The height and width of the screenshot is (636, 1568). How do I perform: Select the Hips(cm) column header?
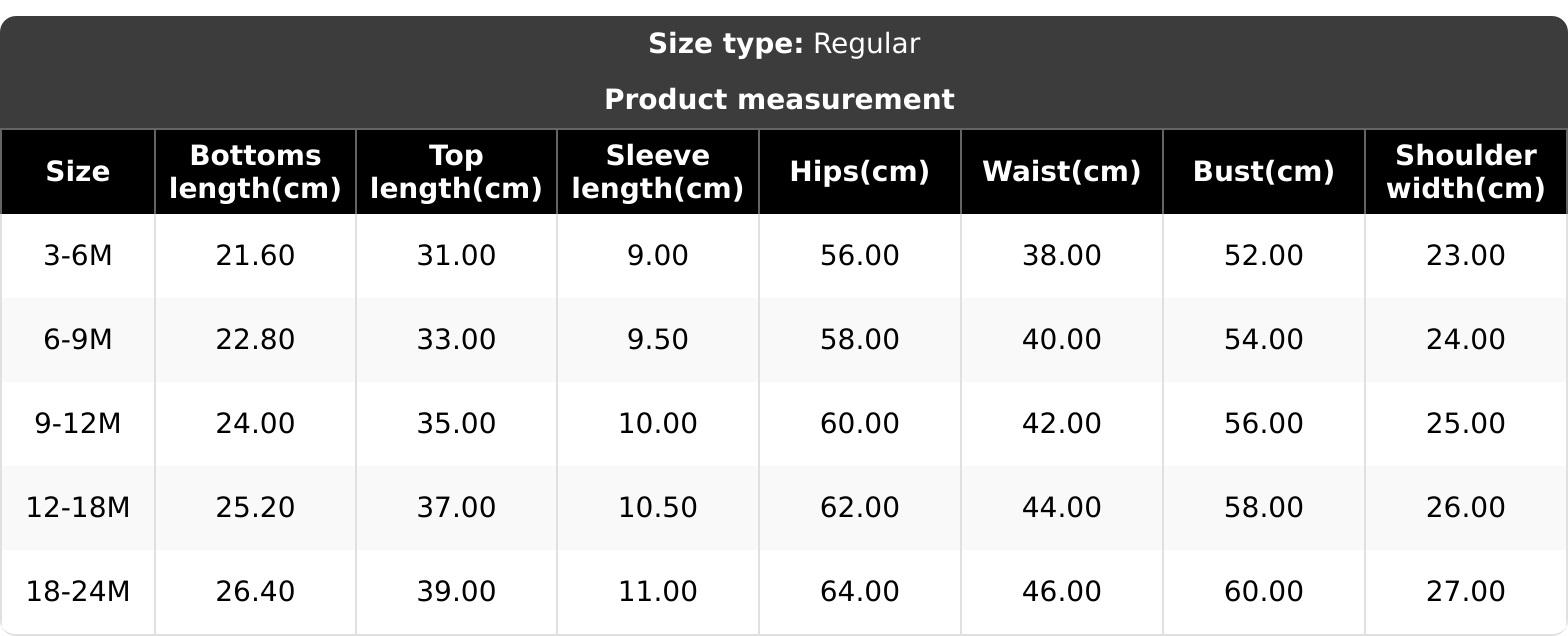click(x=859, y=172)
